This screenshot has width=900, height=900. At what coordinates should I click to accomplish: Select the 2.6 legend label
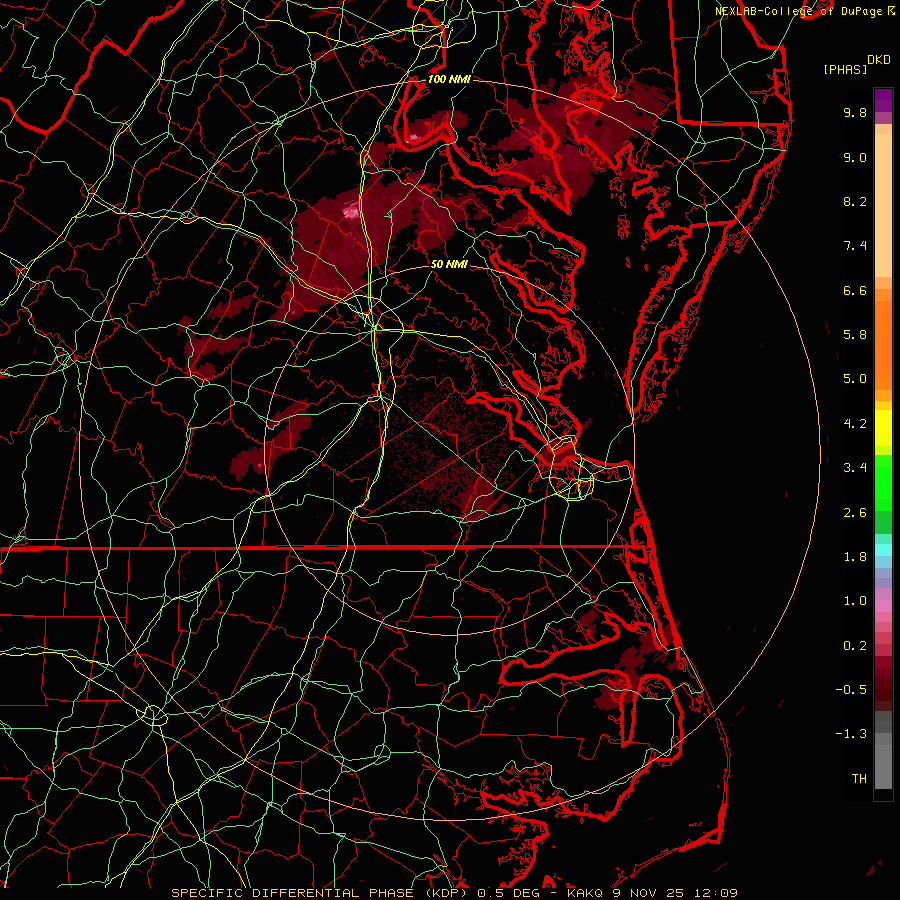pyautogui.click(x=855, y=513)
